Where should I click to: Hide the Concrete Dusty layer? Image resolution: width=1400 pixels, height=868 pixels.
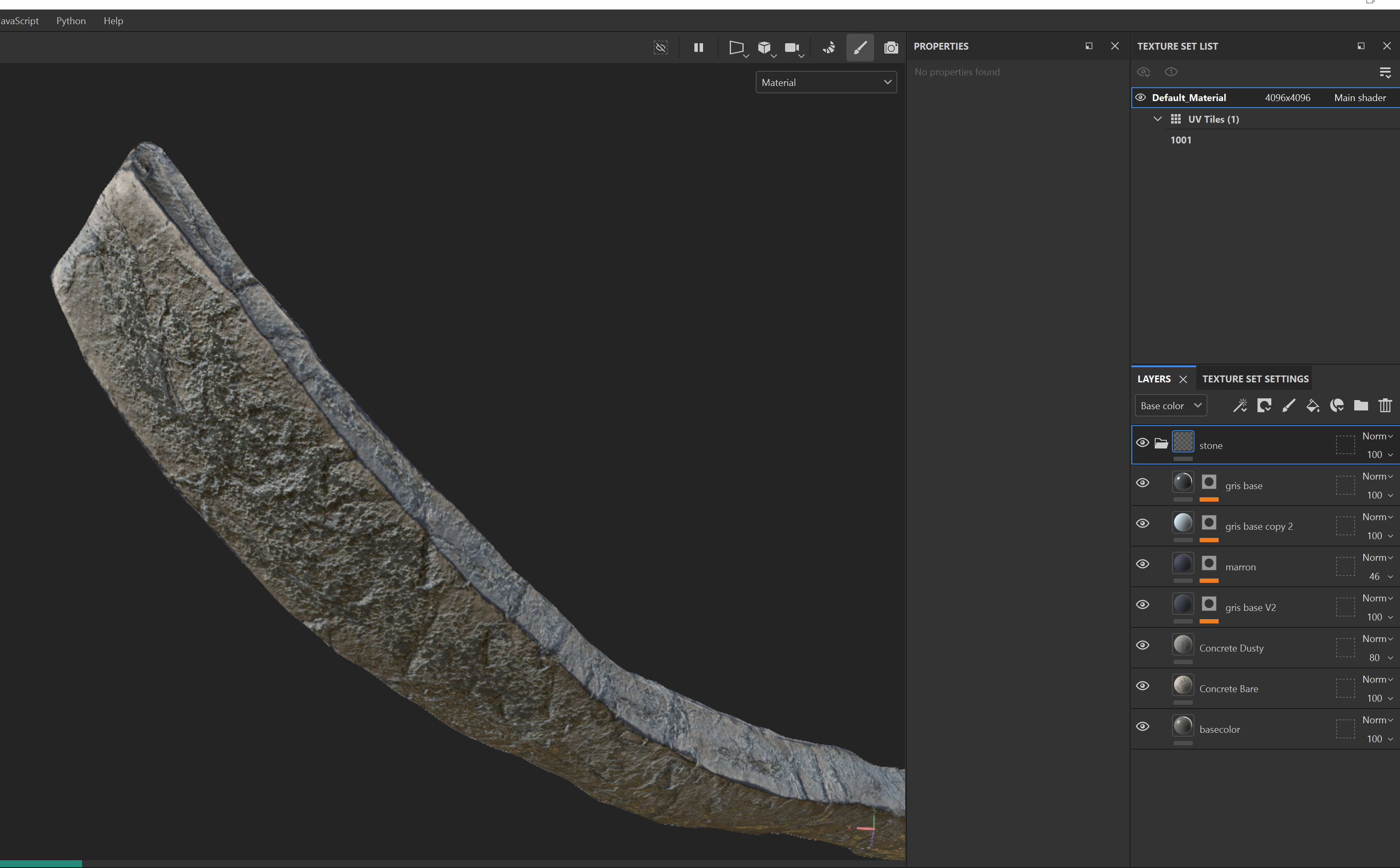coord(1142,645)
